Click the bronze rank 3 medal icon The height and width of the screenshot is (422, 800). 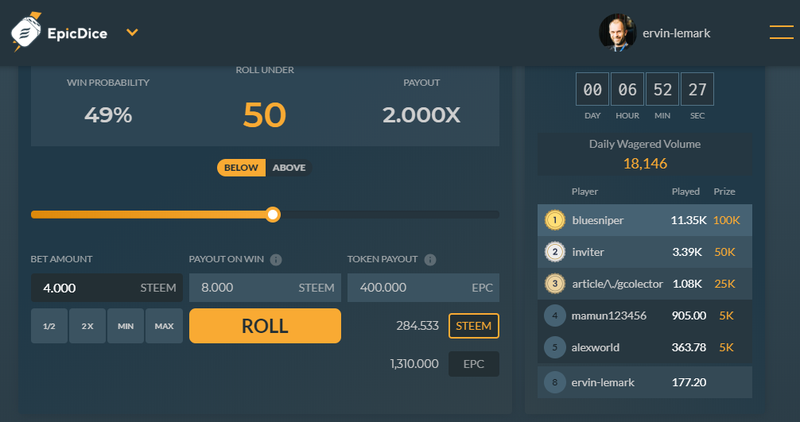tap(555, 283)
